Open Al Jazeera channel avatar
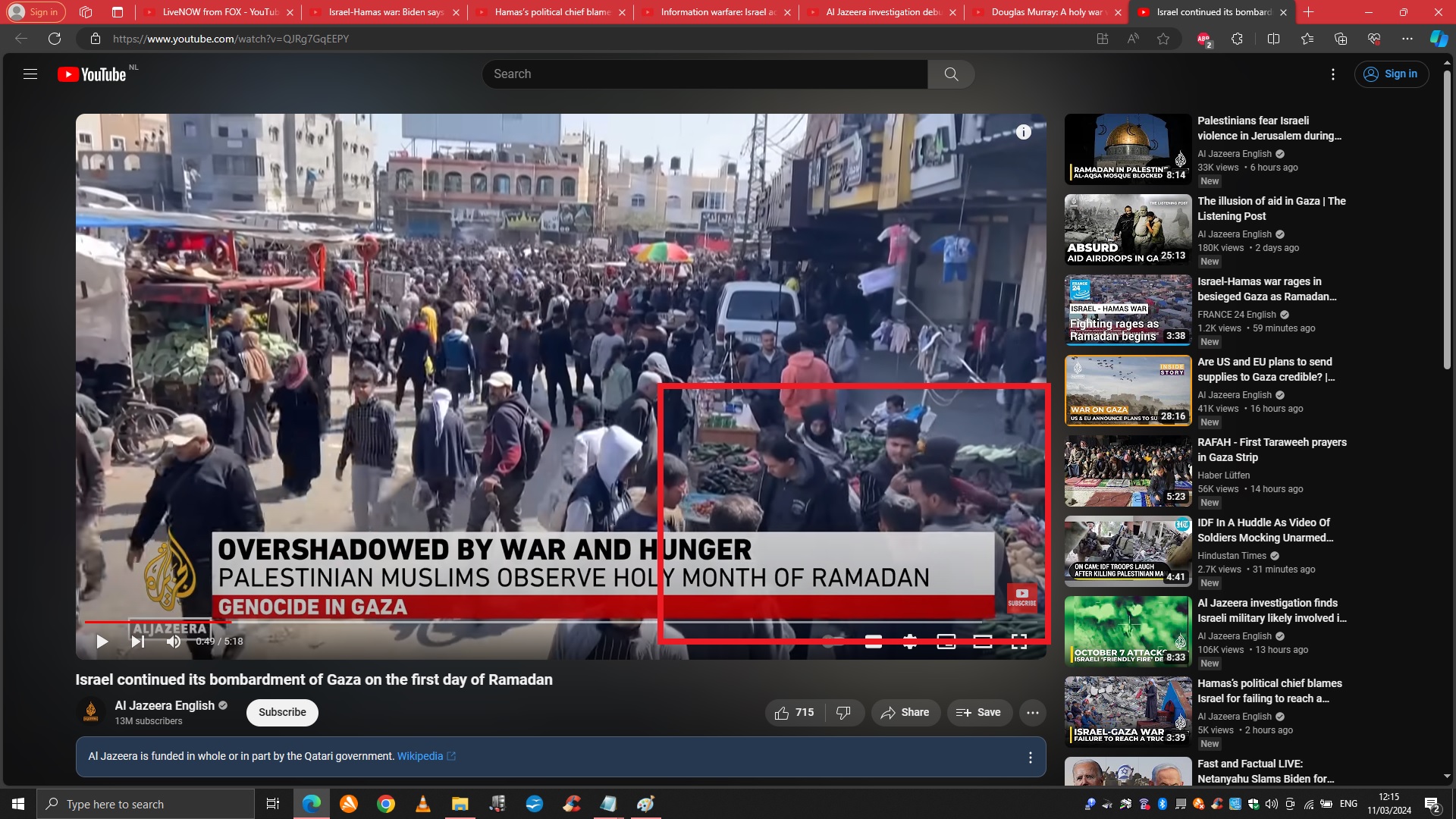The height and width of the screenshot is (819, 1456). click(90, 712)
